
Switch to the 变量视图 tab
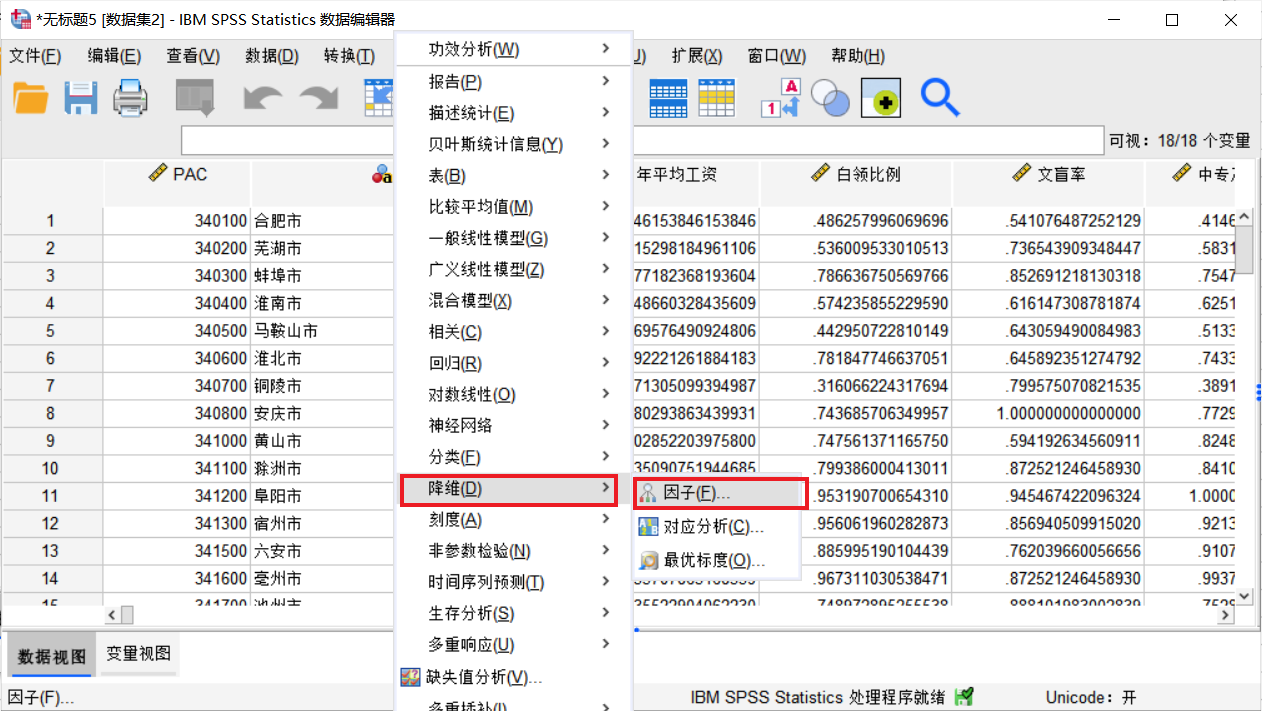pyautogui.click(x=139, y=653)
